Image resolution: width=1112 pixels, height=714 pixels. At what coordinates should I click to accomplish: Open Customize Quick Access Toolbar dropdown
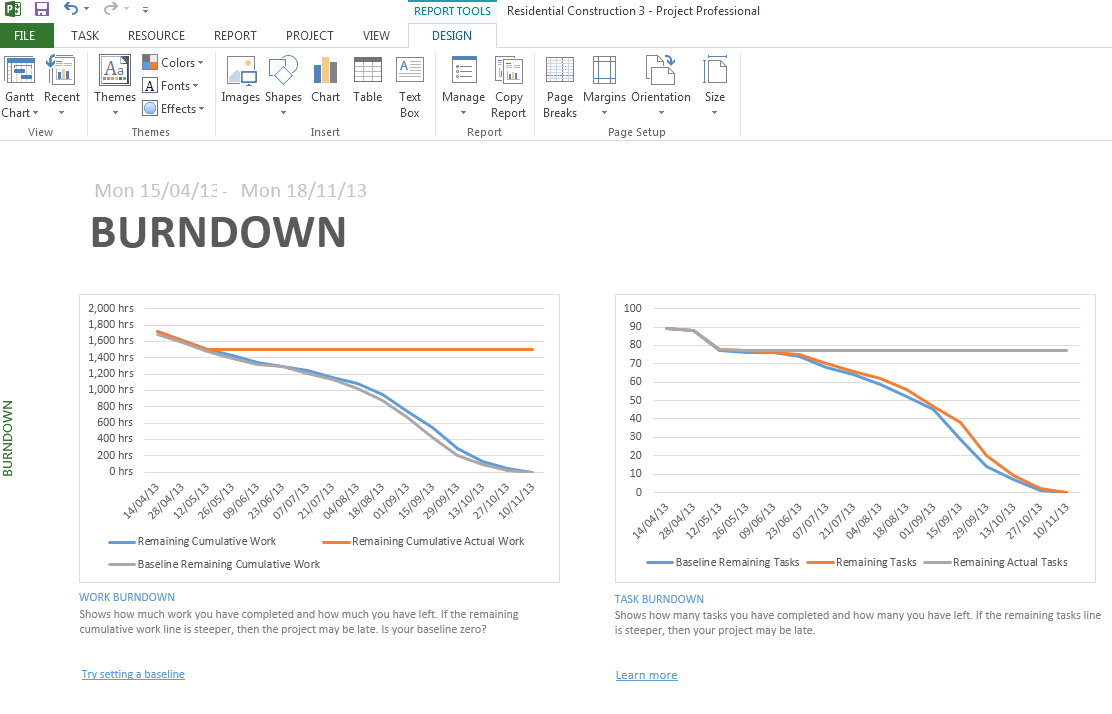145,10
